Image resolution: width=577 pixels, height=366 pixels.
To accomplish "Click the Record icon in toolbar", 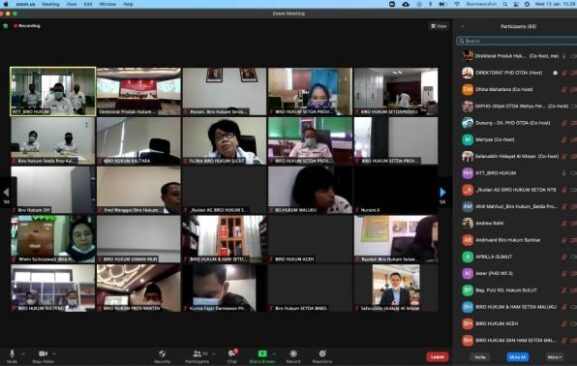I will click(293, 353).
